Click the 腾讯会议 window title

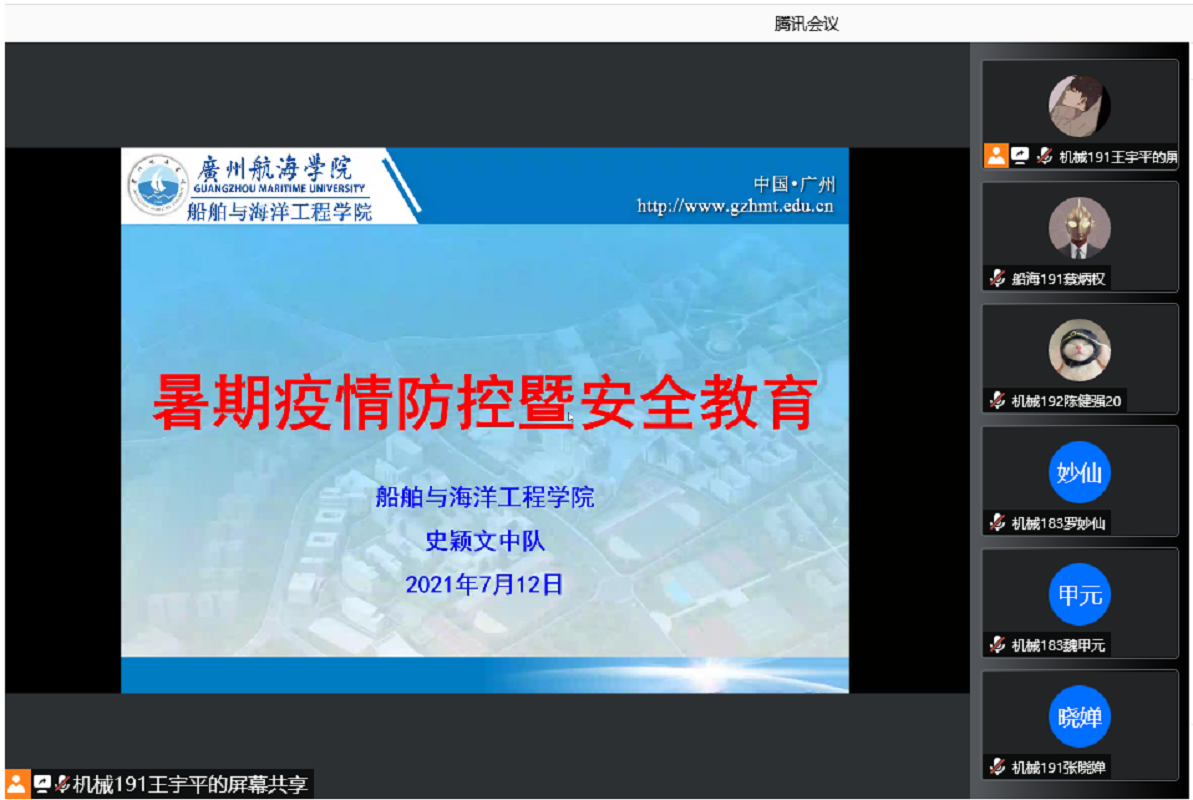tap(806, 24)
